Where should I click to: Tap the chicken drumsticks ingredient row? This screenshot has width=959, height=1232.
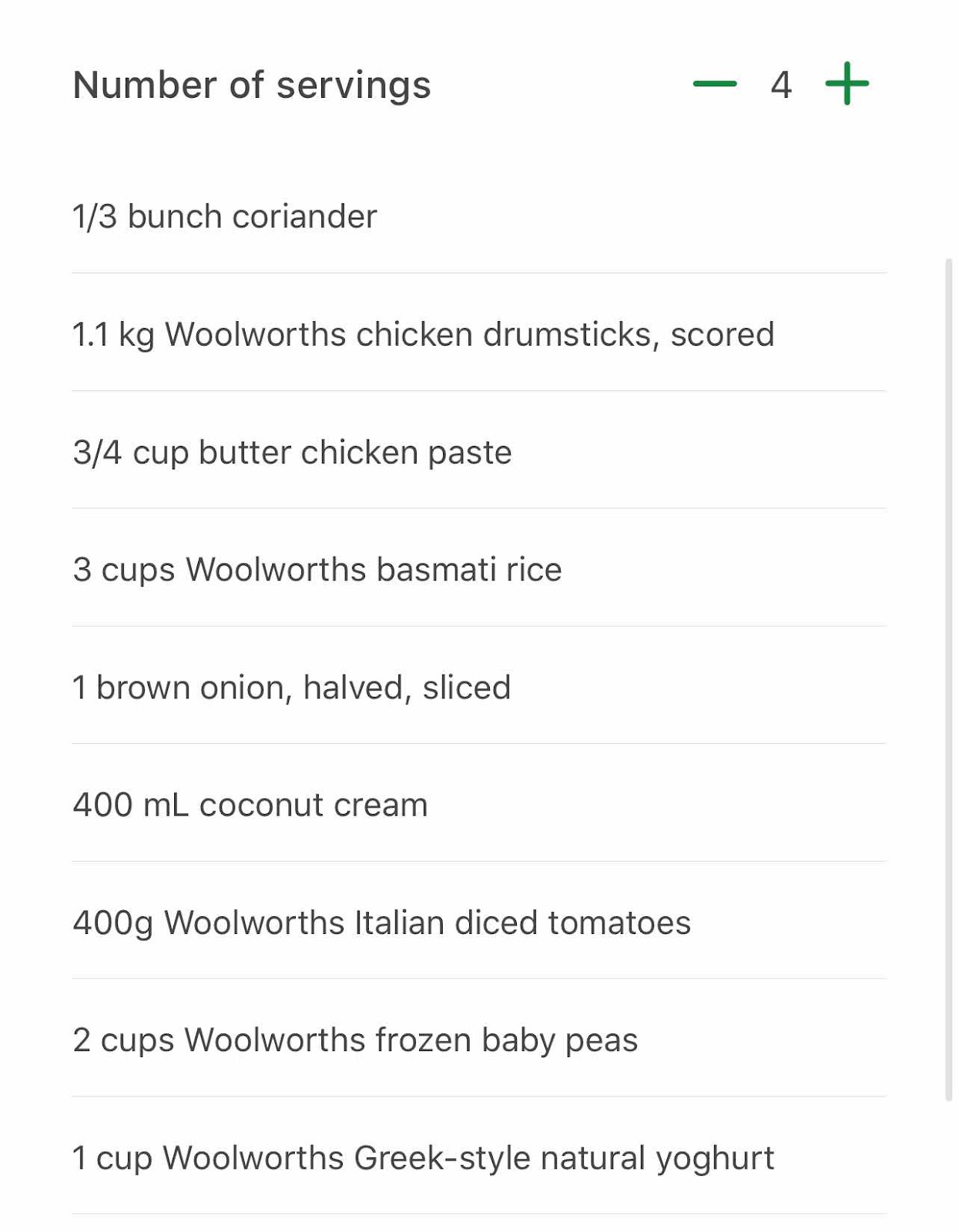click(479, 333)
